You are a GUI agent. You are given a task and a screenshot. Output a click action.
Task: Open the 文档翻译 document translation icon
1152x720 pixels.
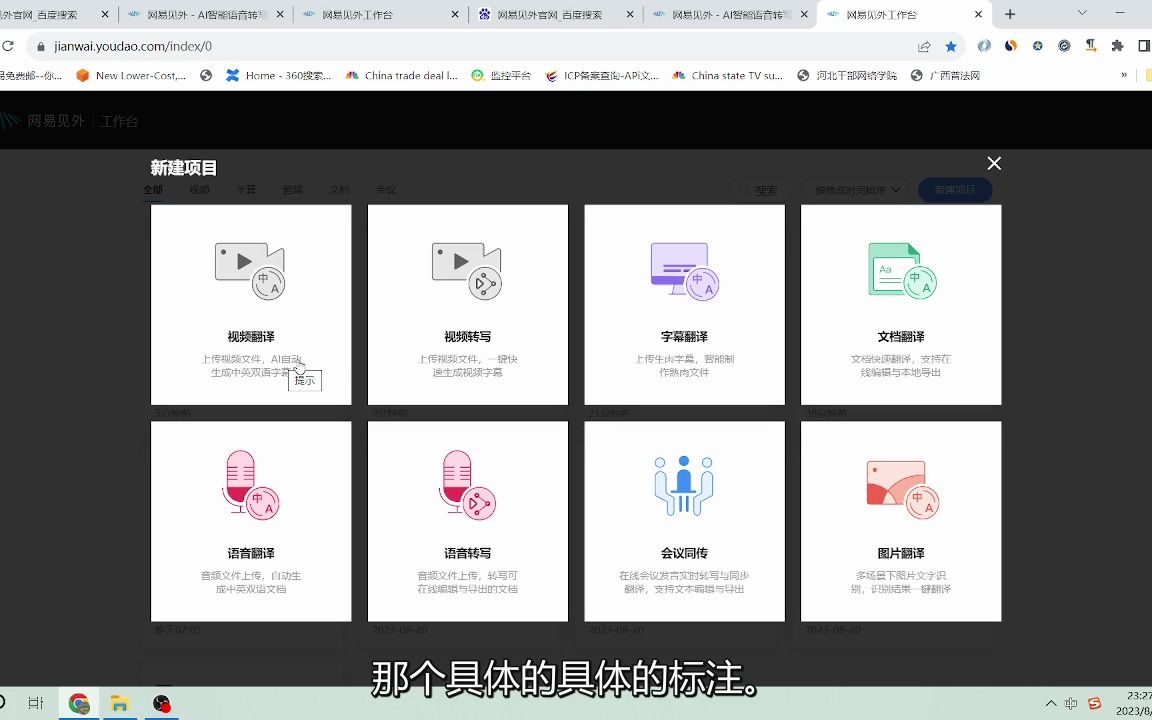[899, 268]
